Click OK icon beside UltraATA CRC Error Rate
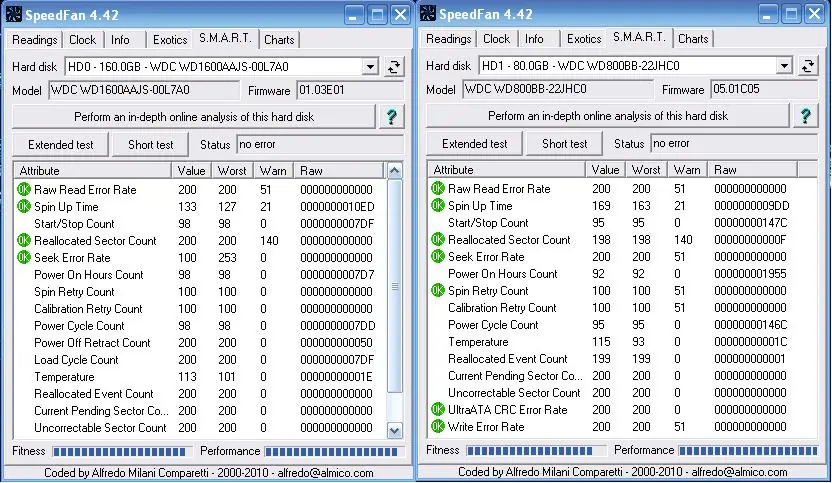 pos(438,409)
